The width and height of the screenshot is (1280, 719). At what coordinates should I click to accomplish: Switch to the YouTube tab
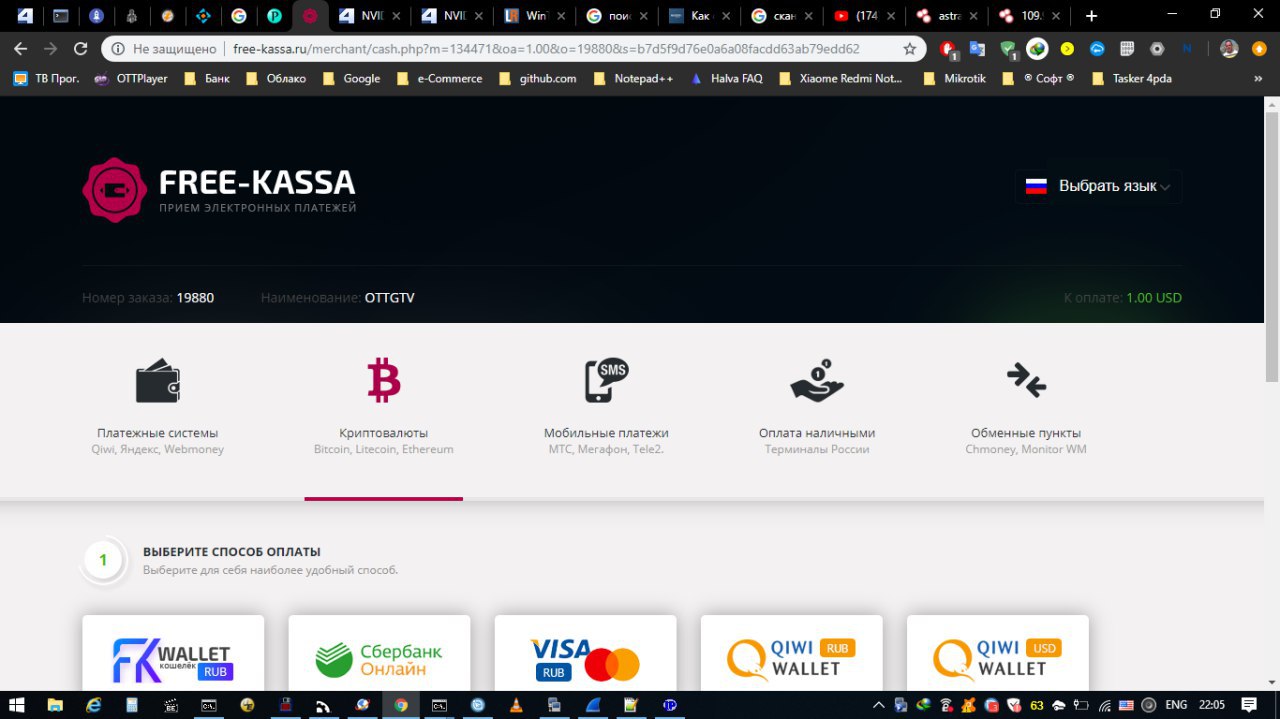(865, 16)
